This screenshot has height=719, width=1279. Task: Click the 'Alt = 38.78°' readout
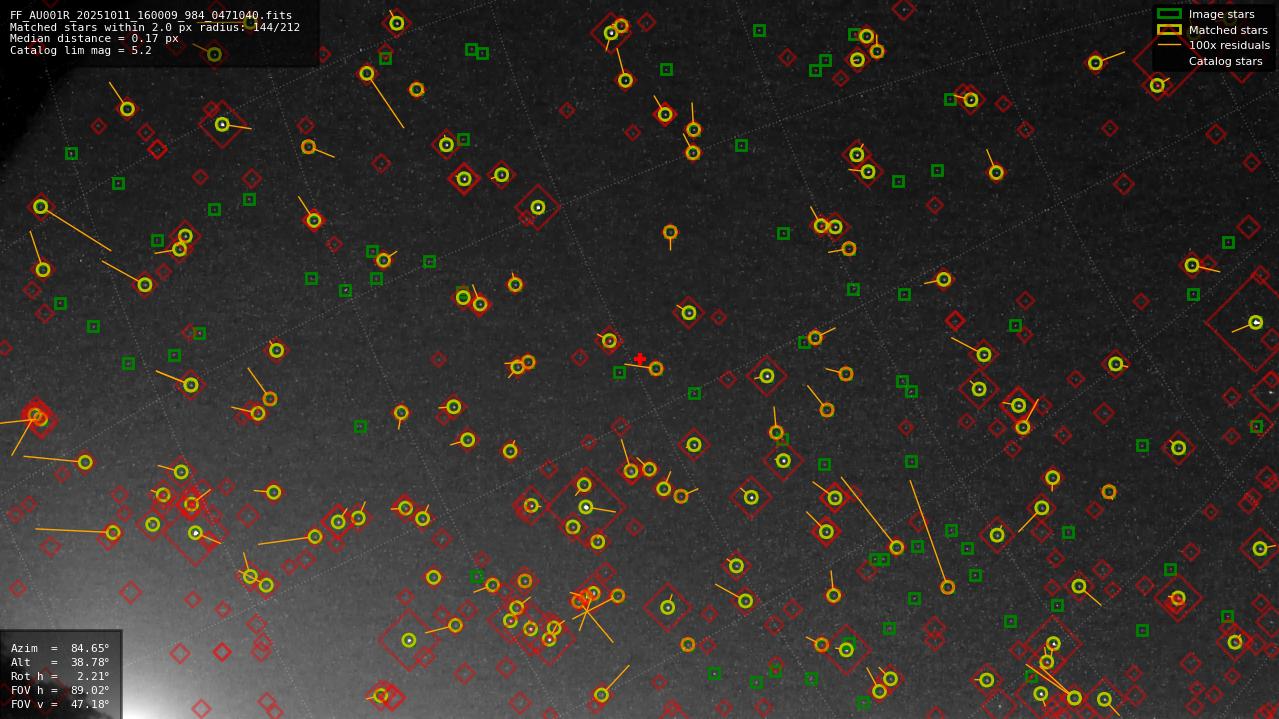[x=60, y=662]
